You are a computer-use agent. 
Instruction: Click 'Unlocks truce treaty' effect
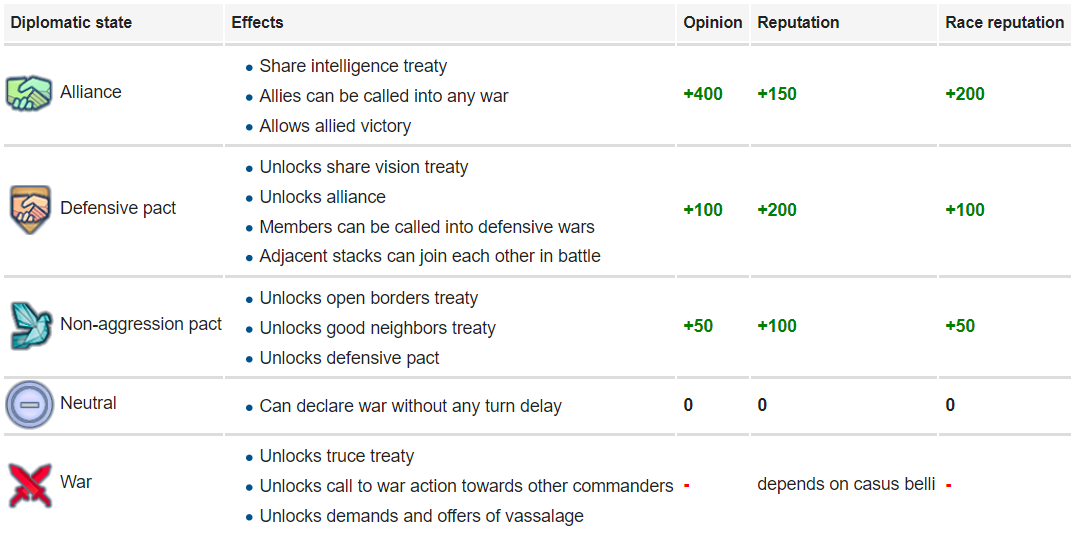point(337,456)
